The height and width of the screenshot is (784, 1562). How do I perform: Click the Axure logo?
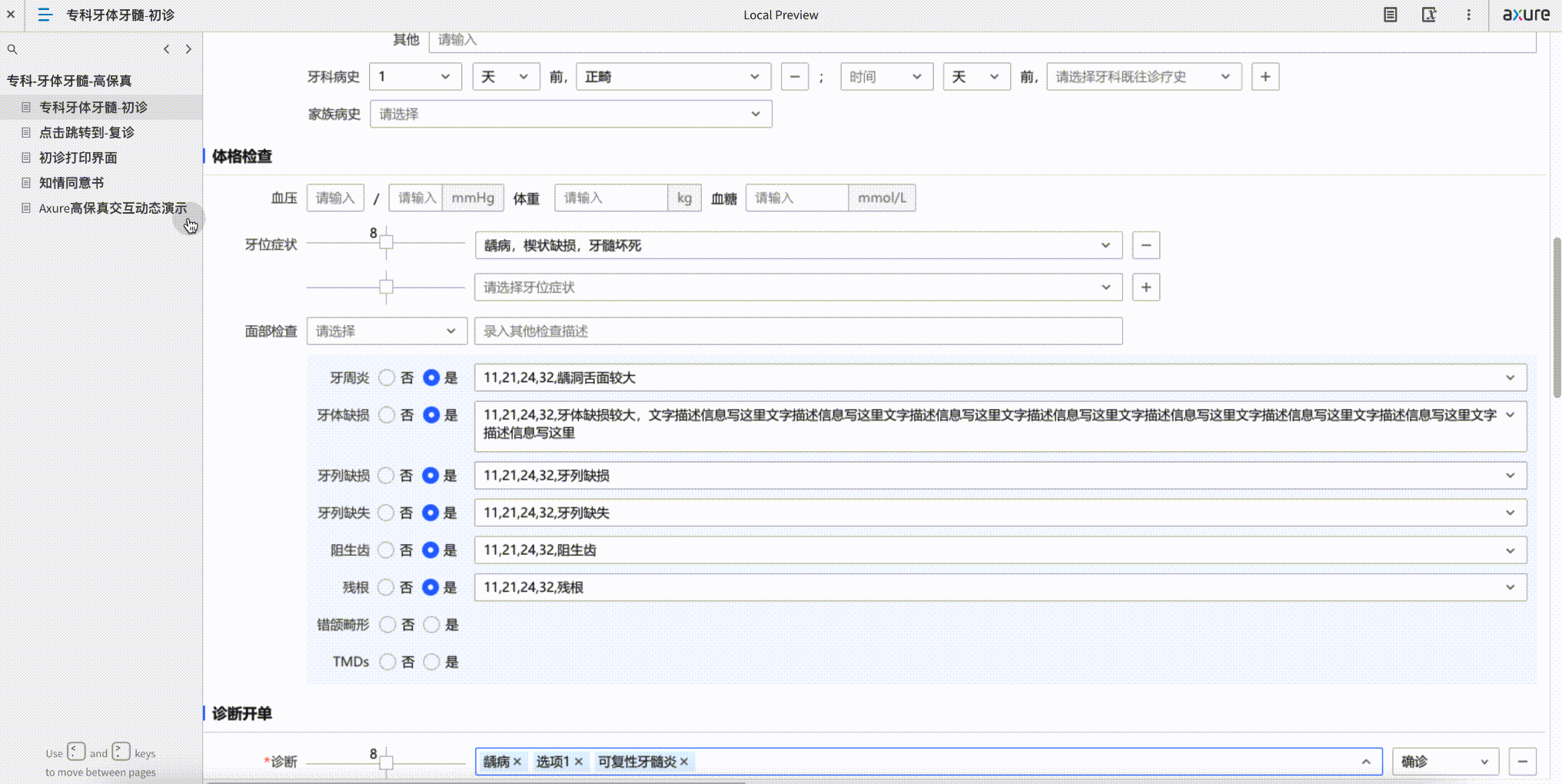tap(1527, 15)
